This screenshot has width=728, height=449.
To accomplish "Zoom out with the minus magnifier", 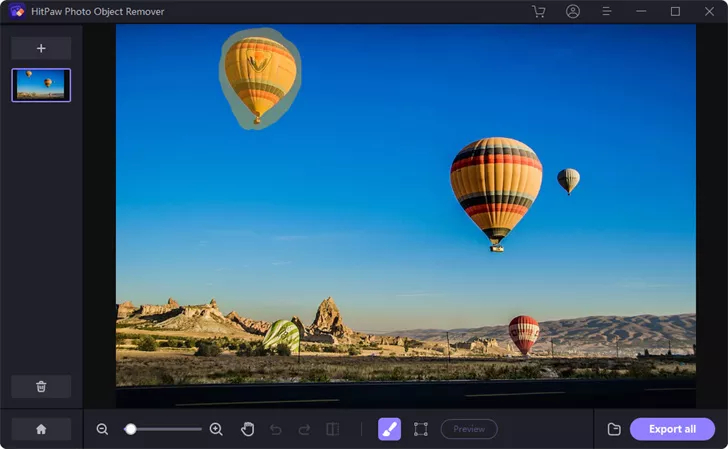I will point(102,429).
